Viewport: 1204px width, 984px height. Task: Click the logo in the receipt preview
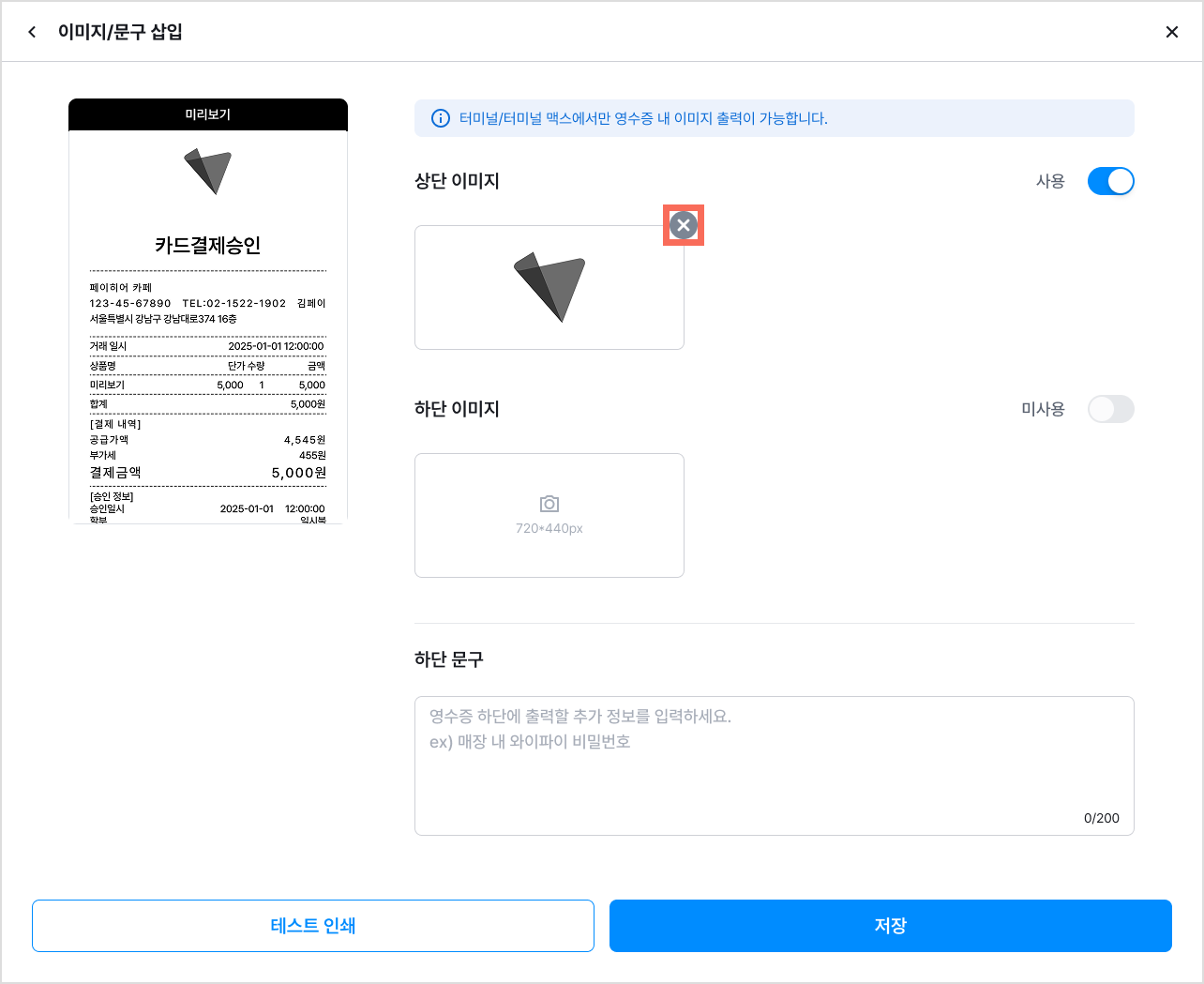coord(207,171)
